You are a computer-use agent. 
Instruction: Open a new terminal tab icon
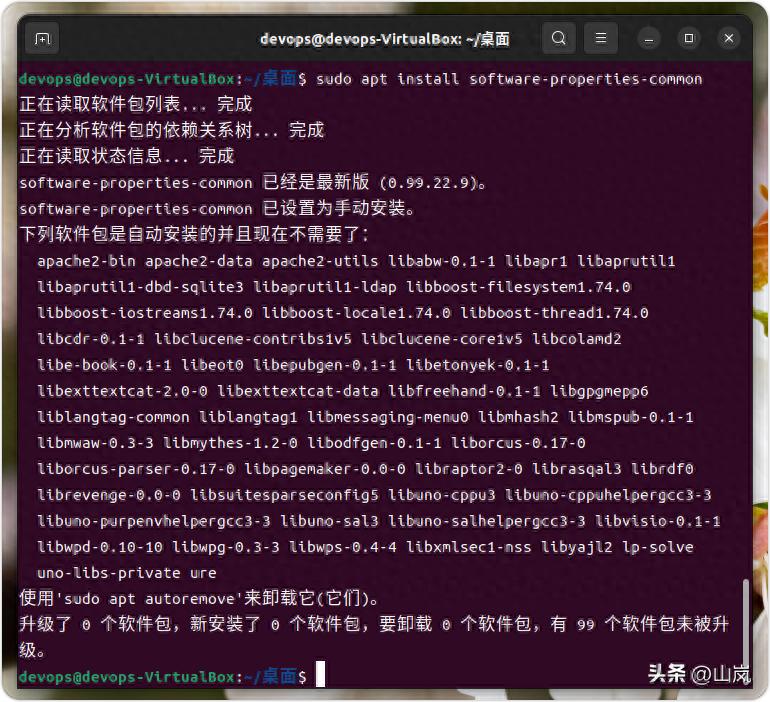click(x=42, y=38)
